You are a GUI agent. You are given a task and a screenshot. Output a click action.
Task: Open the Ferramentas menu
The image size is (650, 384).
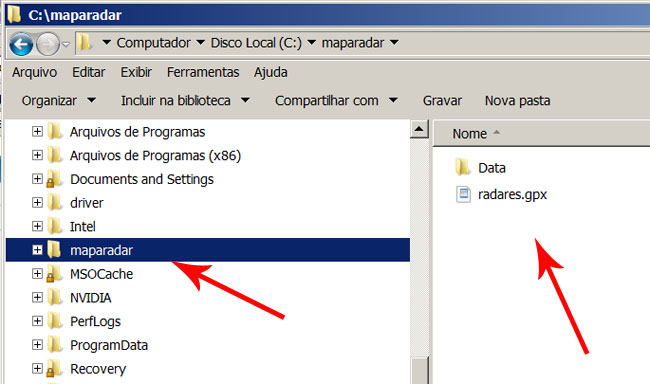point(203,72)
